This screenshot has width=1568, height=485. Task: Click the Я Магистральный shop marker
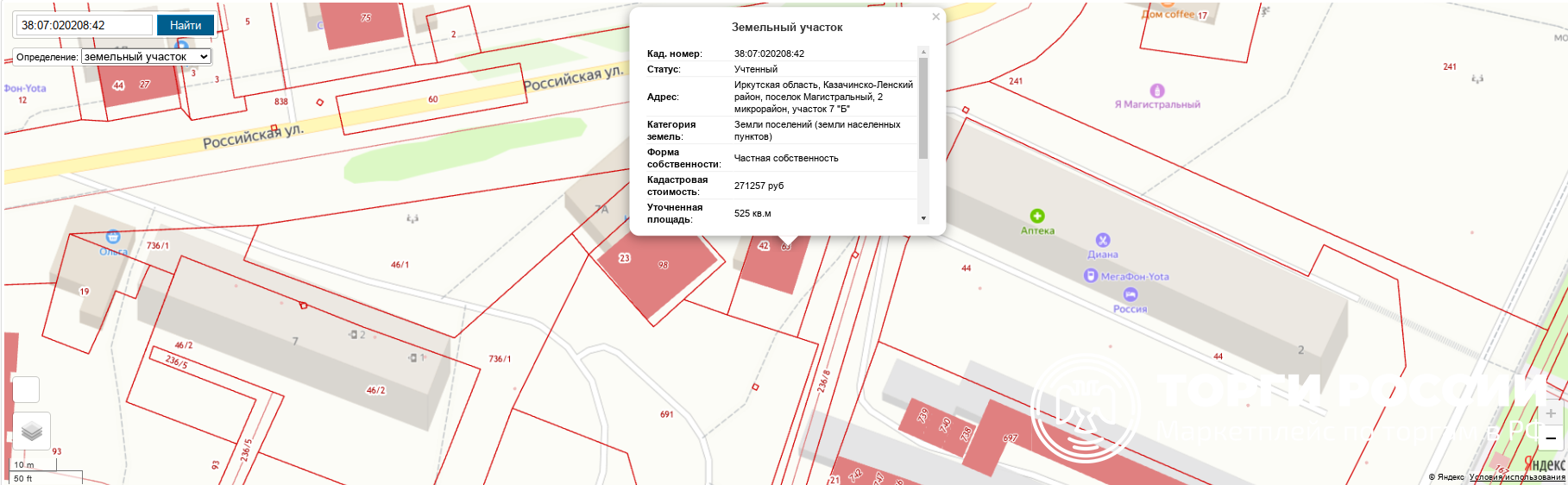[x=1156, y=91]
